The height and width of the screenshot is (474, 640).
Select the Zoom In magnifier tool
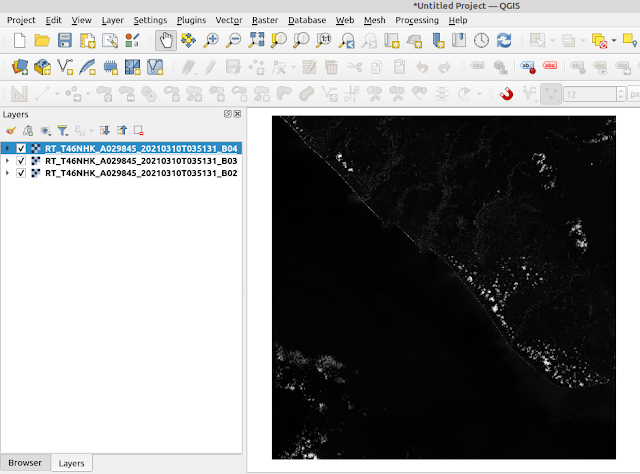[211, 40]
